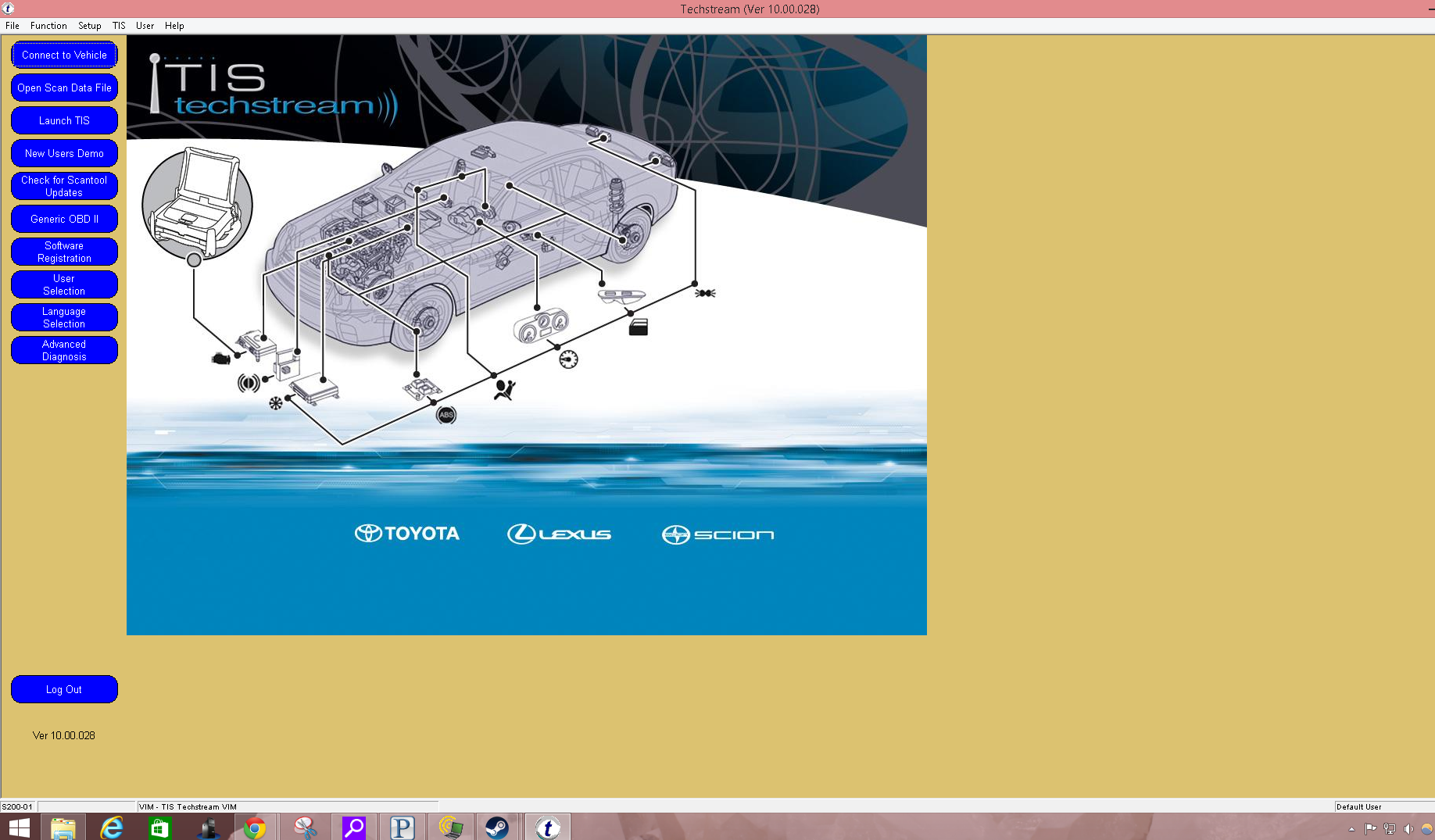Click the Windows Start button
The height and width of the screenshot is (840, 1435).
(19, 827)
